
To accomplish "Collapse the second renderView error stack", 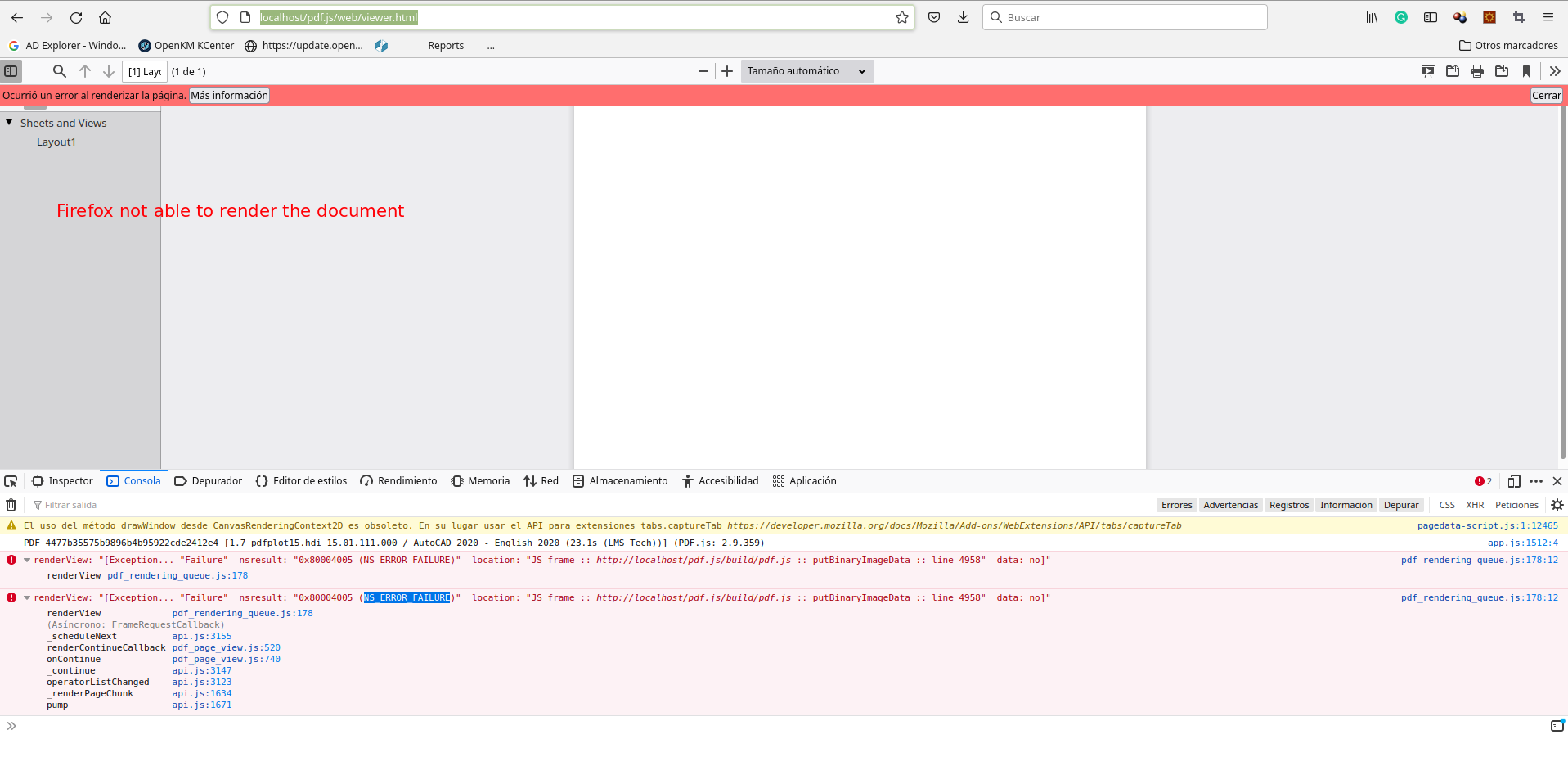I will click(27, 598).
